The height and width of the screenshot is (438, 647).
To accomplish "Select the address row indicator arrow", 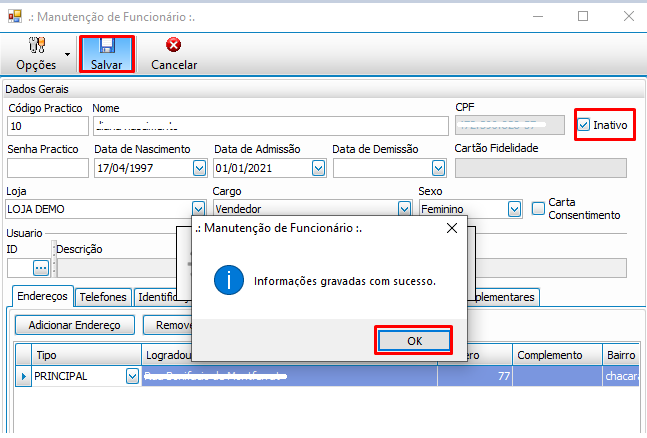I will pos(24,376).
